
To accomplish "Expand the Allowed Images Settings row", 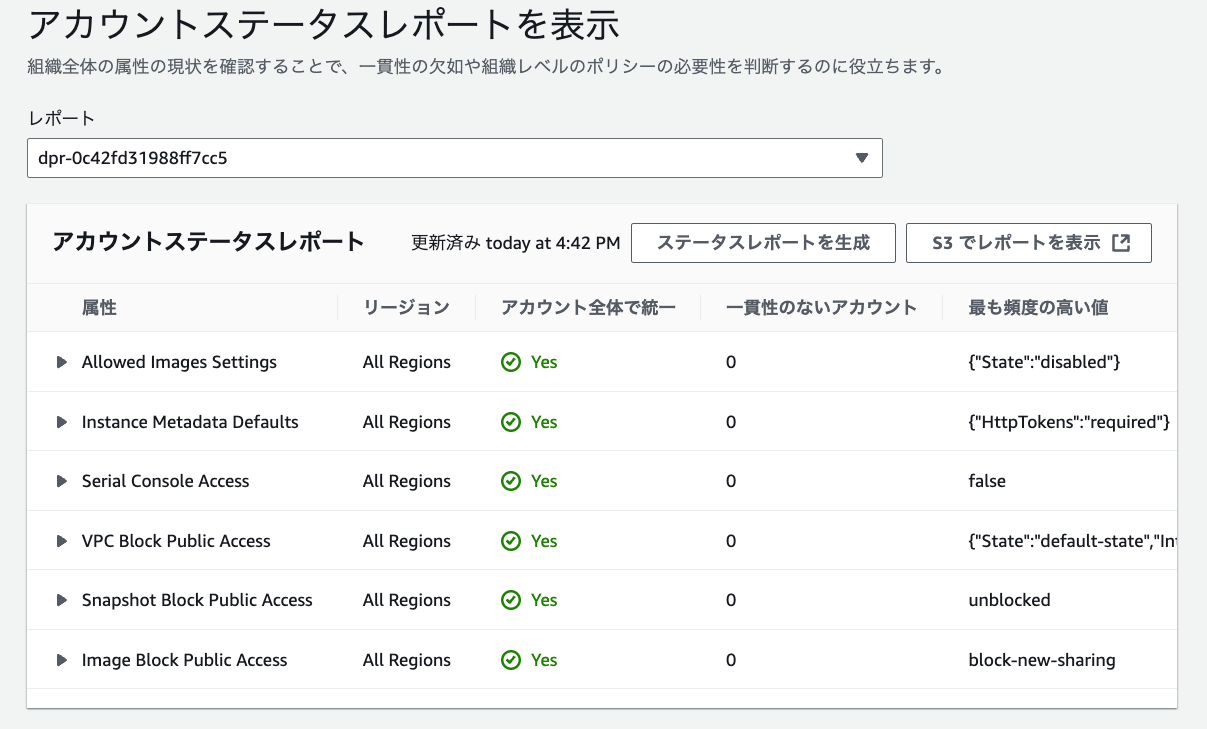I will click(x=62, y=362).
